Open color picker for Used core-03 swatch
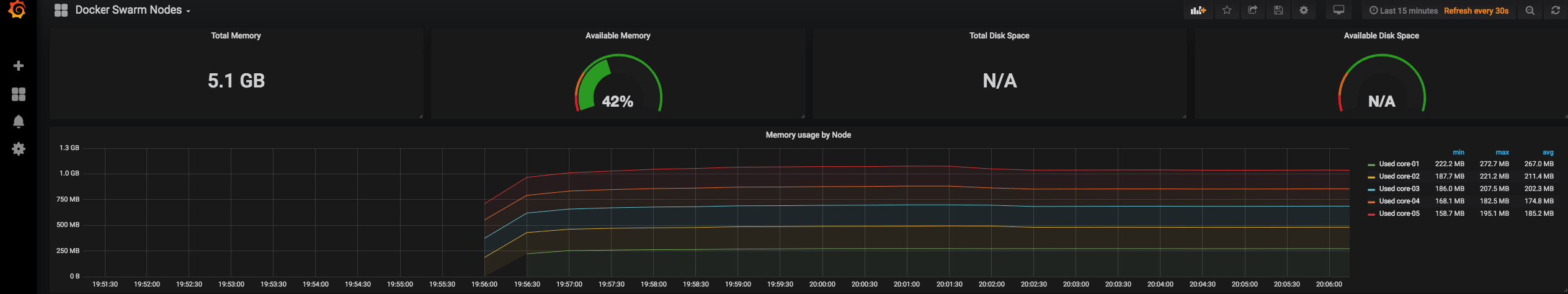This screenshot has height=294, width=1568. pos(1371,189)
